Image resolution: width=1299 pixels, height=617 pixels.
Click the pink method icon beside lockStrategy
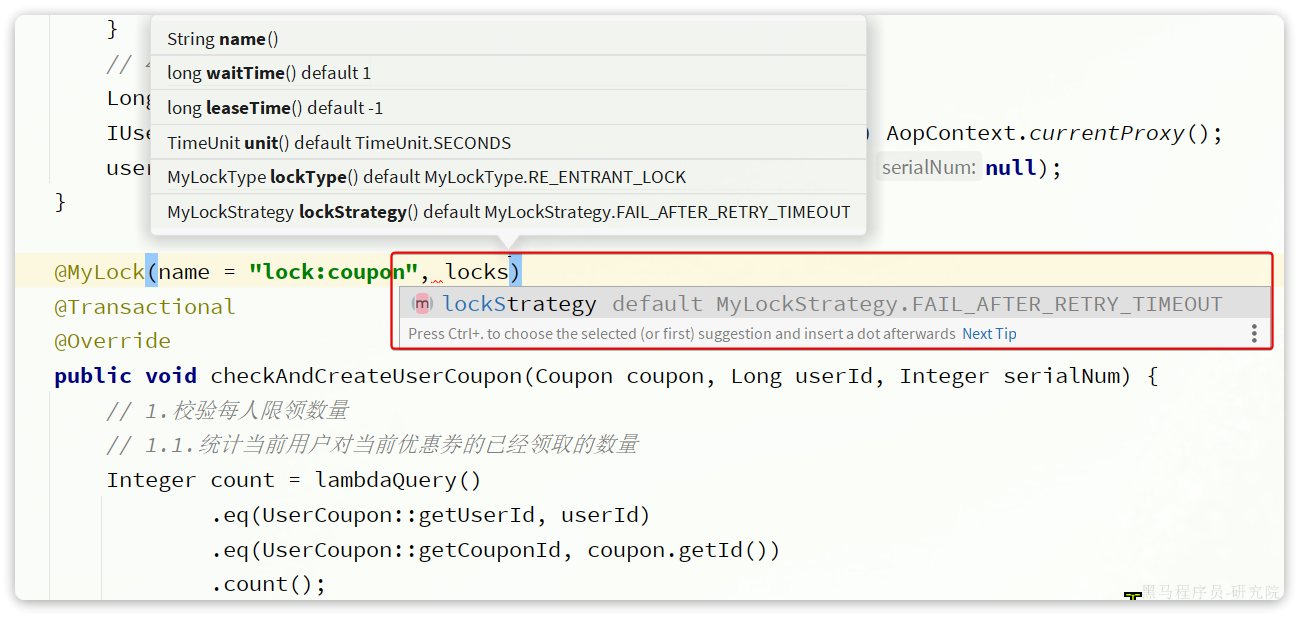(x=422, y=304)
